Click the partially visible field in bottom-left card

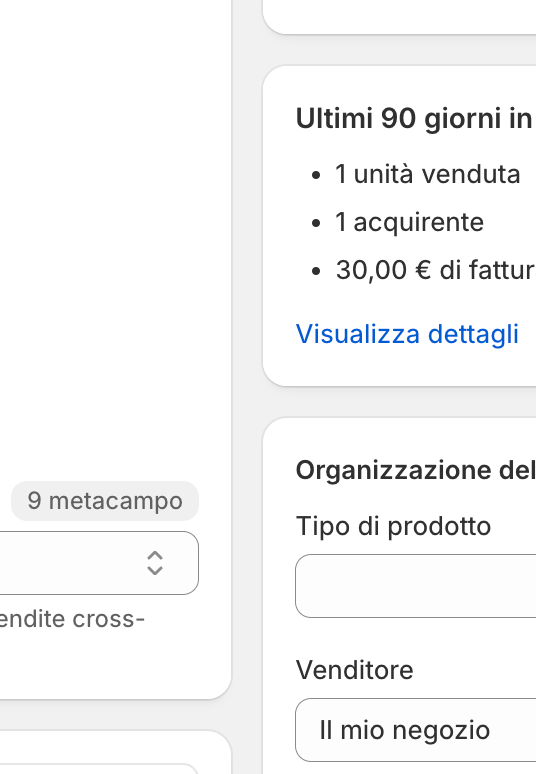[x=99, y=769]
